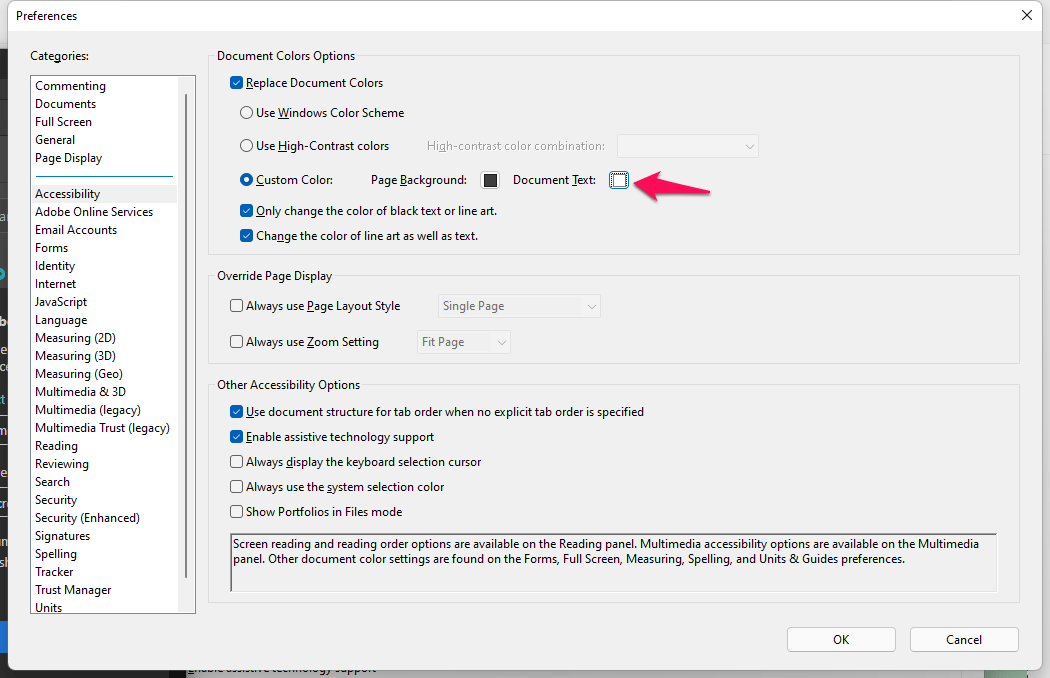
Task: Select Use High-Contrast colors radio button
Action: (x=247, y=146)
